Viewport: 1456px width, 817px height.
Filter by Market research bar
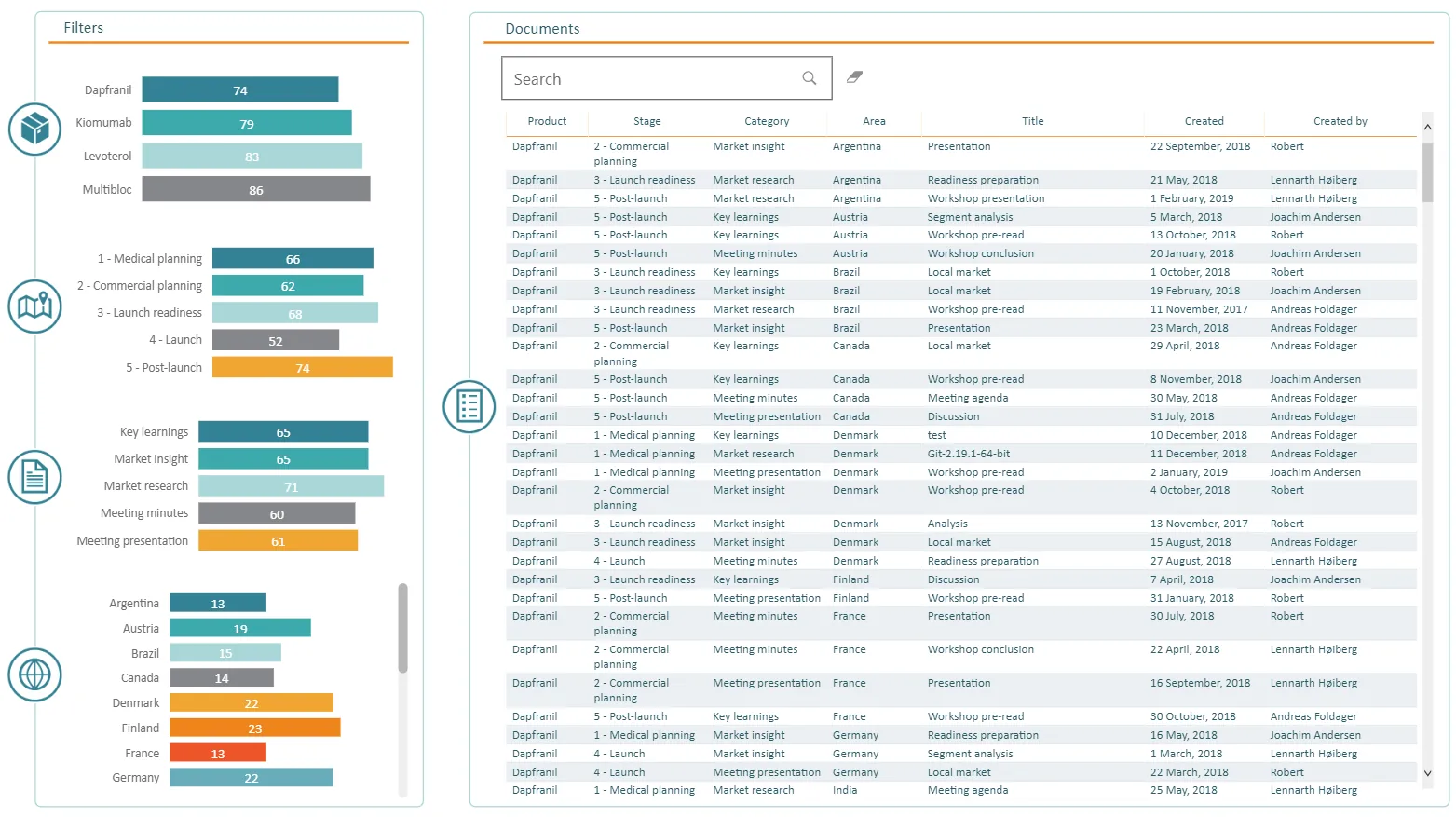(x=291, y=485)
